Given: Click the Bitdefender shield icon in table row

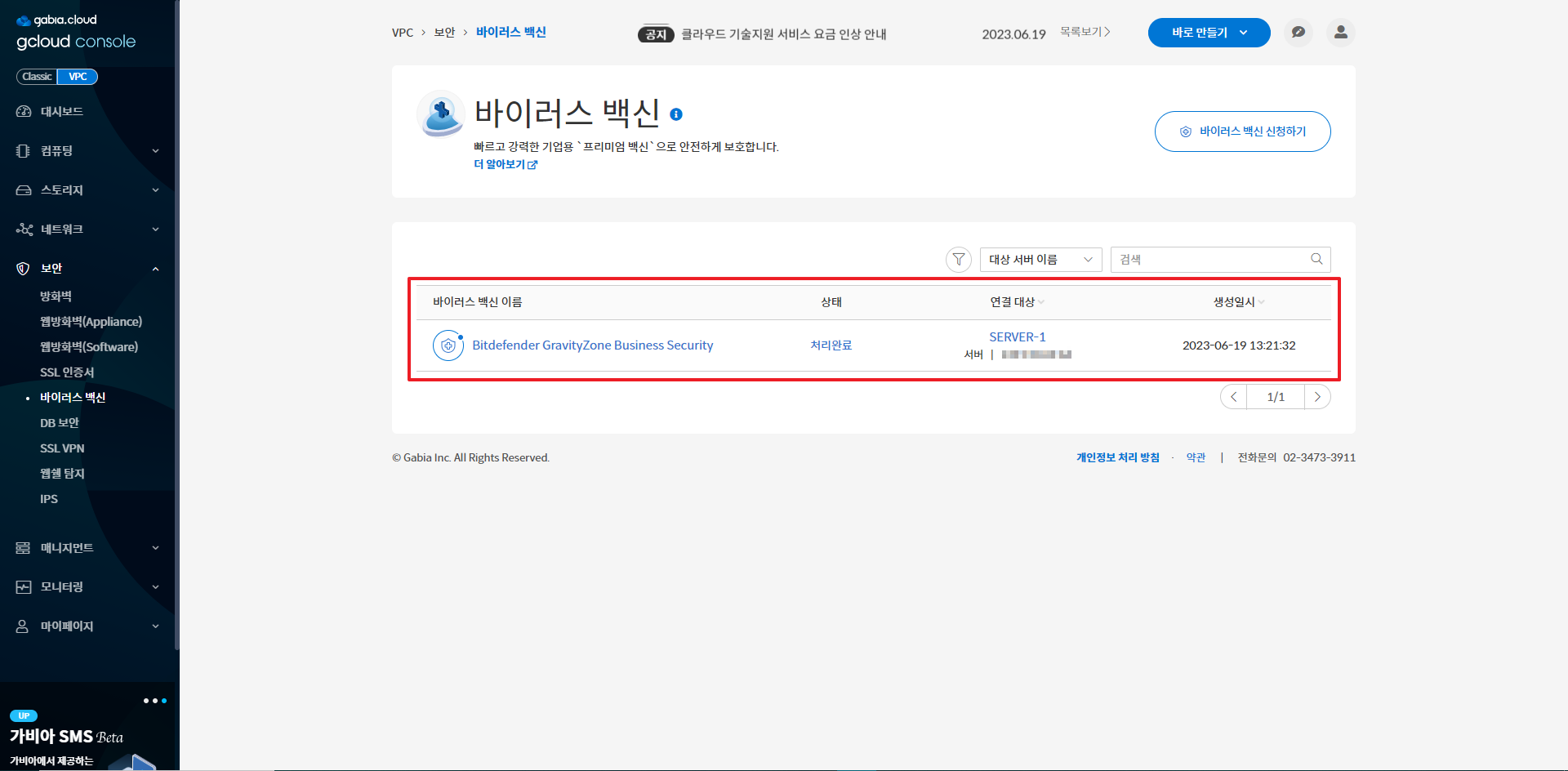Looking at the screenshot, I should point(448,345).
